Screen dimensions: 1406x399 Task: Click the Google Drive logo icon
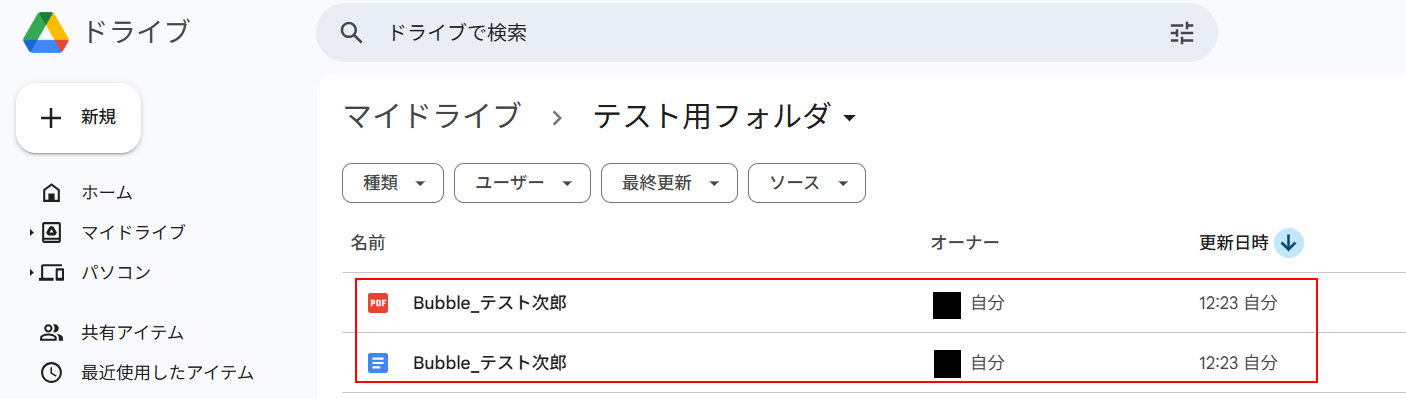pos(46,32)
